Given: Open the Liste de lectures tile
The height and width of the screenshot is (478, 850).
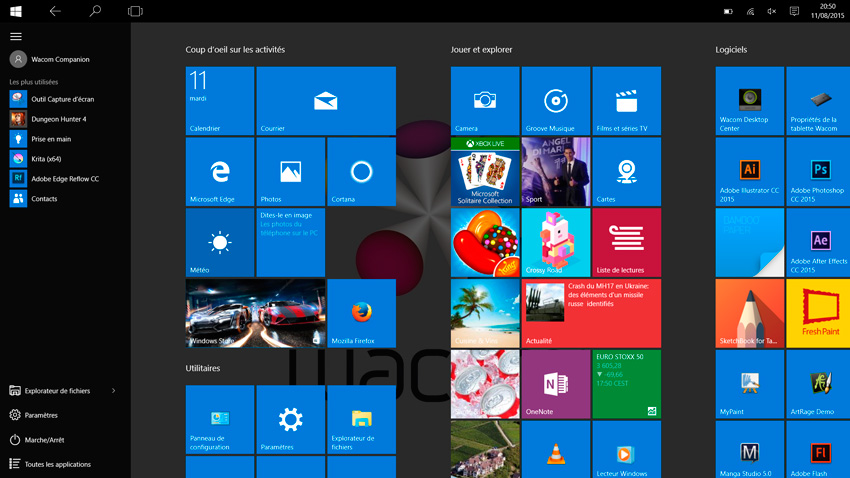Looking at the screenshot, I should pos(627,242).
